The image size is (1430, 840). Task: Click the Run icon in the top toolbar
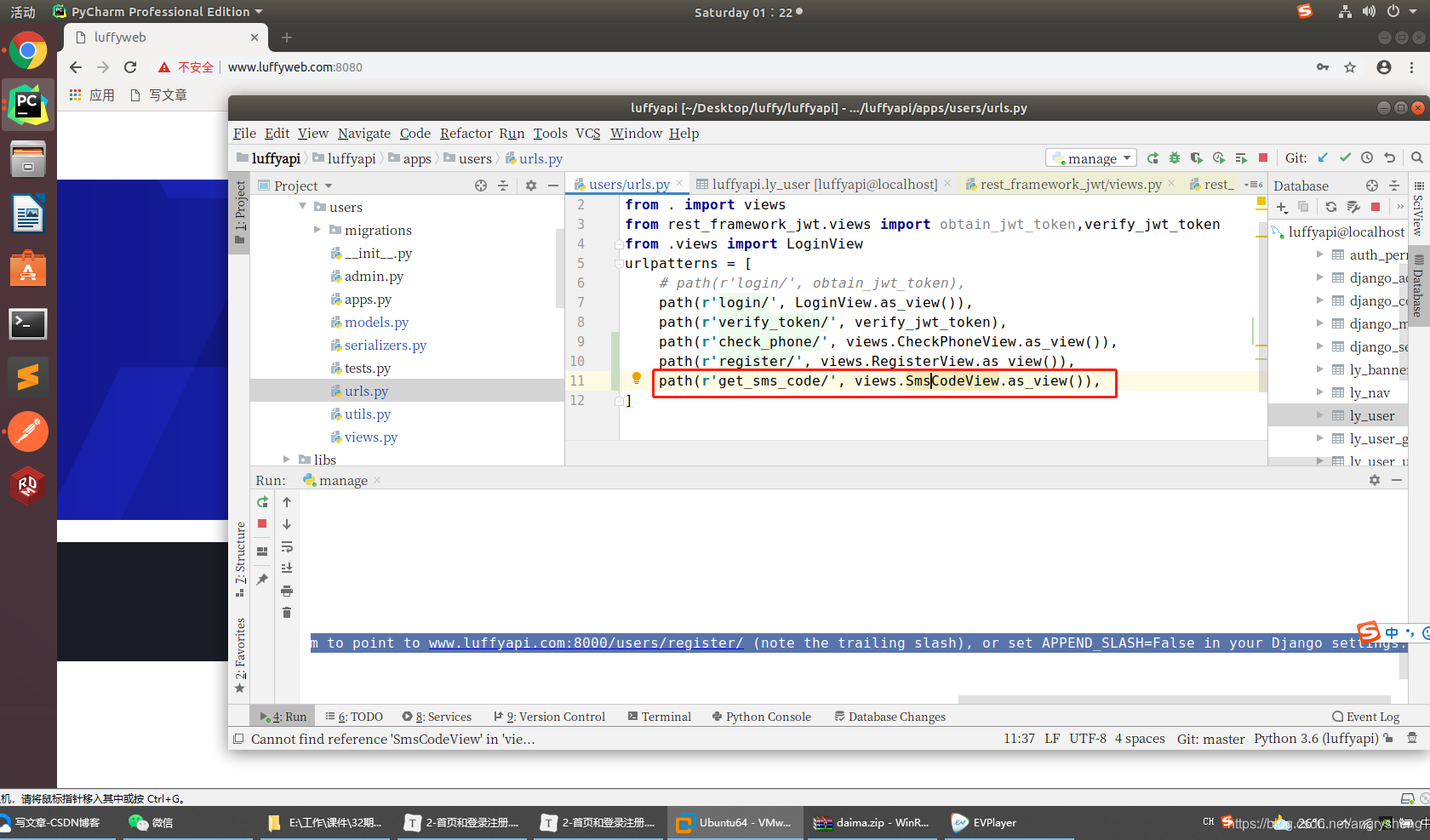click(x=1153, y=158)
